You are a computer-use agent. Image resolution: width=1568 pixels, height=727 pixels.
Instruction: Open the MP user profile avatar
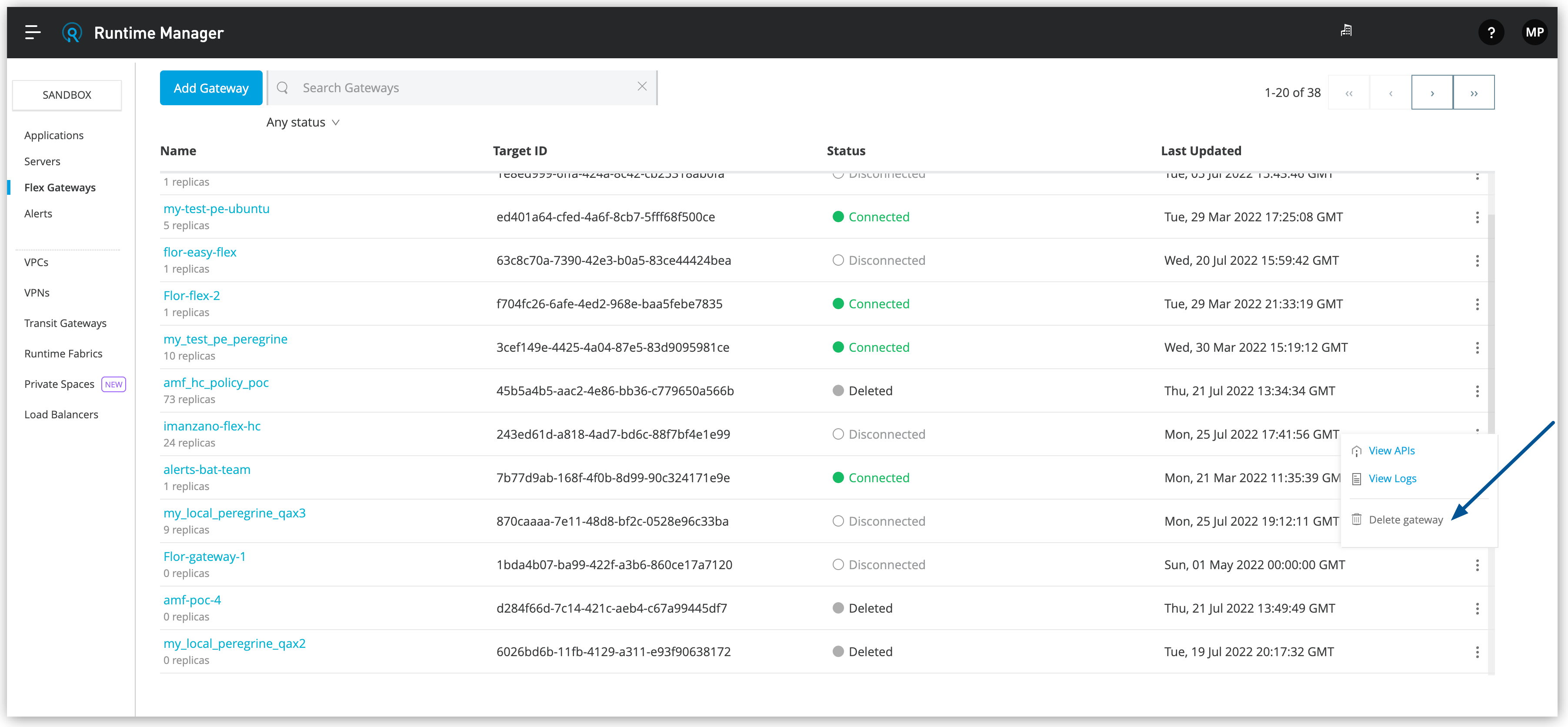(1534, 32)
